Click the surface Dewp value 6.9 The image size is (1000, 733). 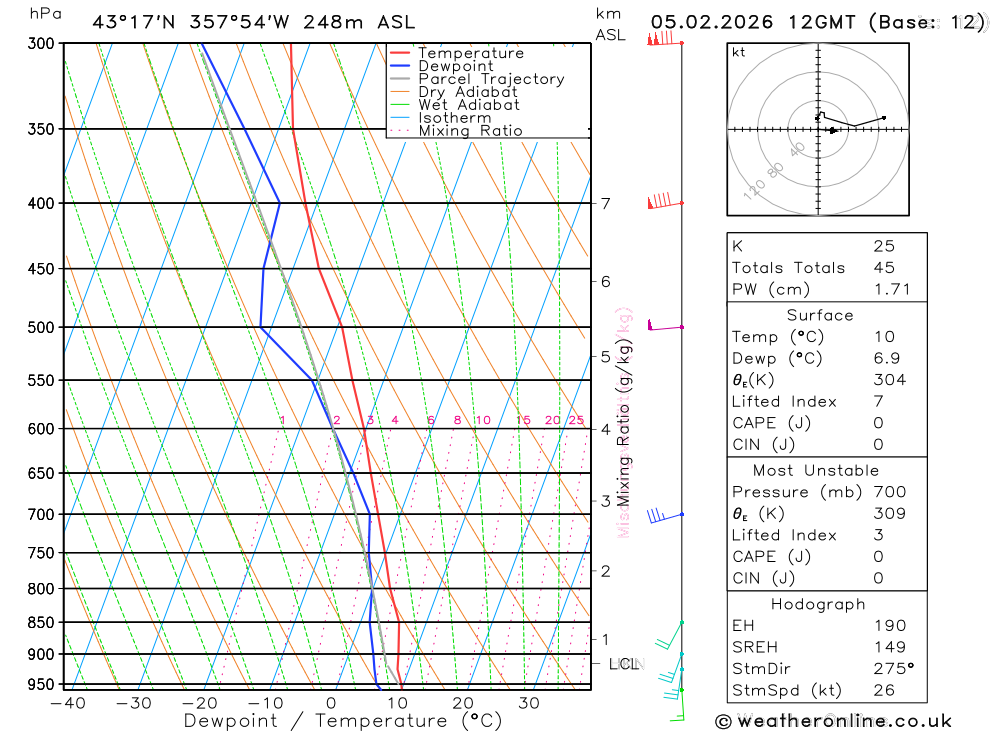(886, 359)
